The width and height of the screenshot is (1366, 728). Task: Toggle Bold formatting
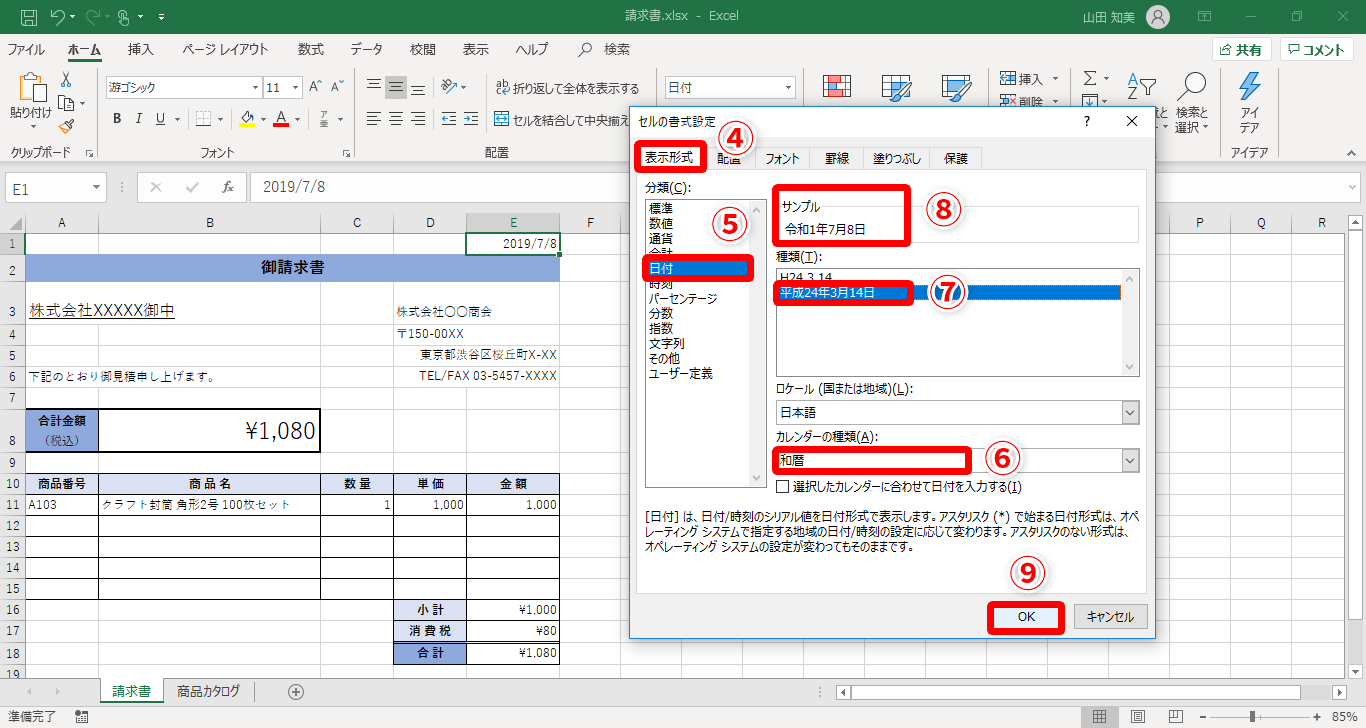point(117,119)
